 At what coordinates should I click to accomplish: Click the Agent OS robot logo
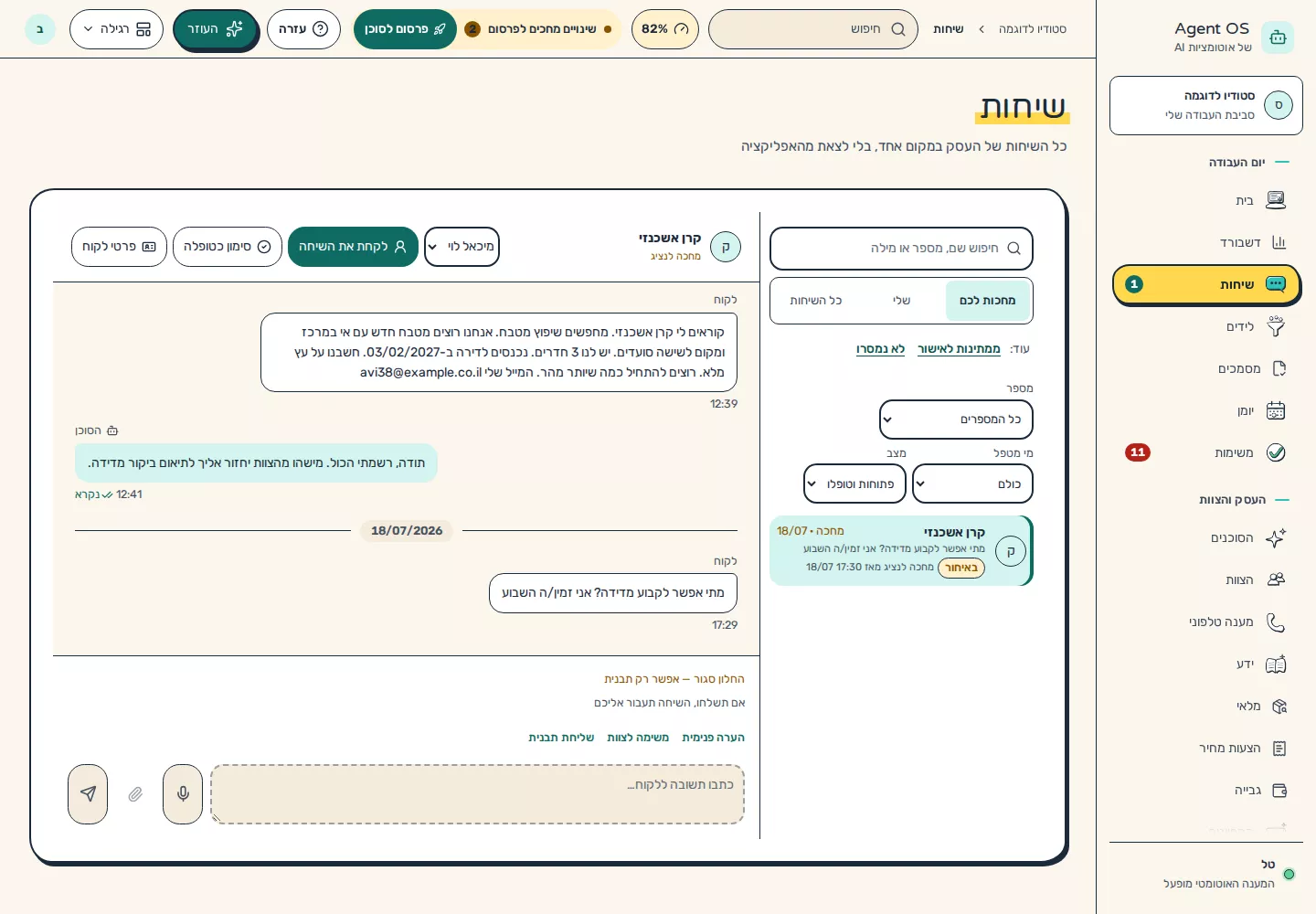pyautogui.click(x=1278, y=37)
